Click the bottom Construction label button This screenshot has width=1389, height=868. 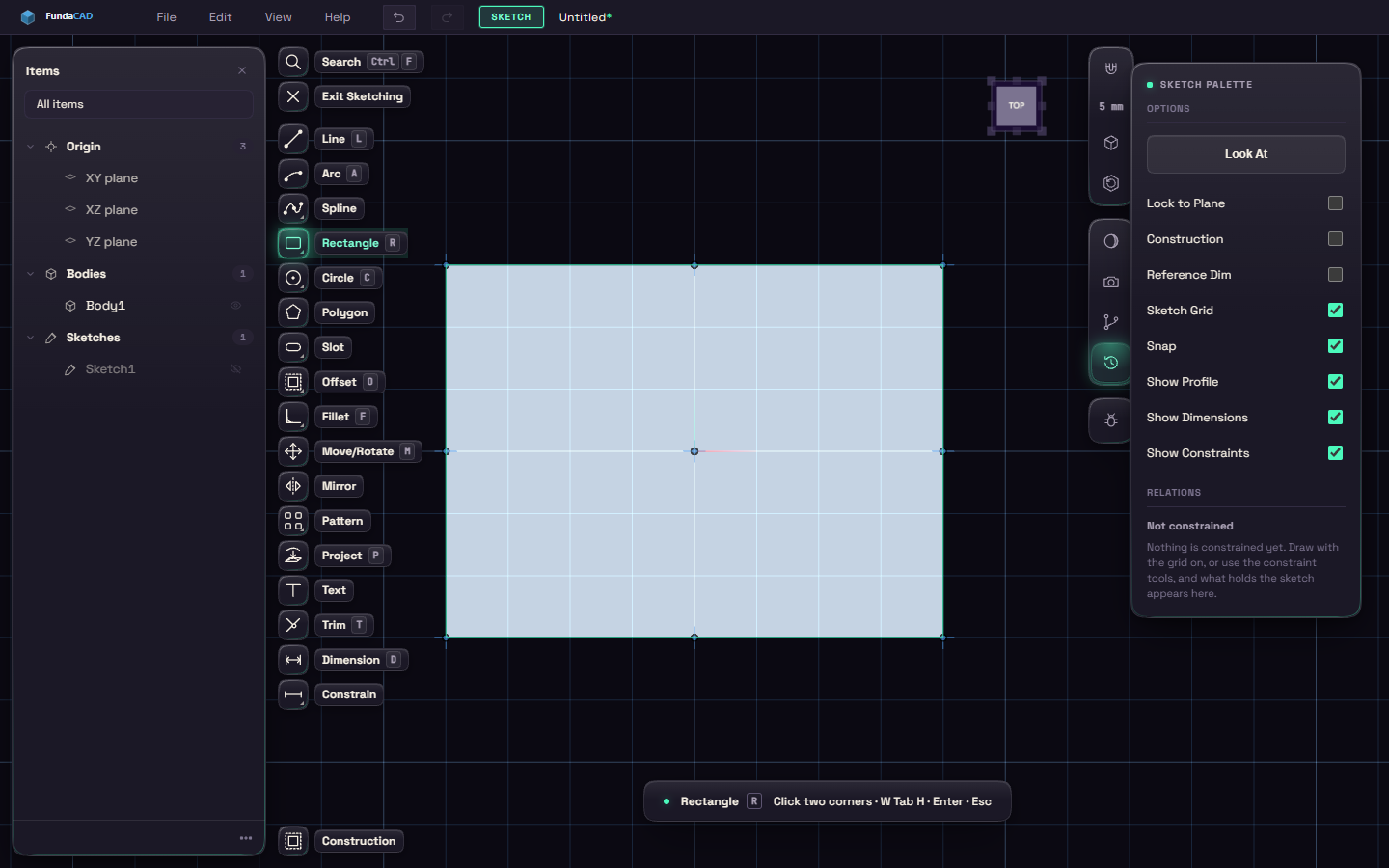point(359,841)
